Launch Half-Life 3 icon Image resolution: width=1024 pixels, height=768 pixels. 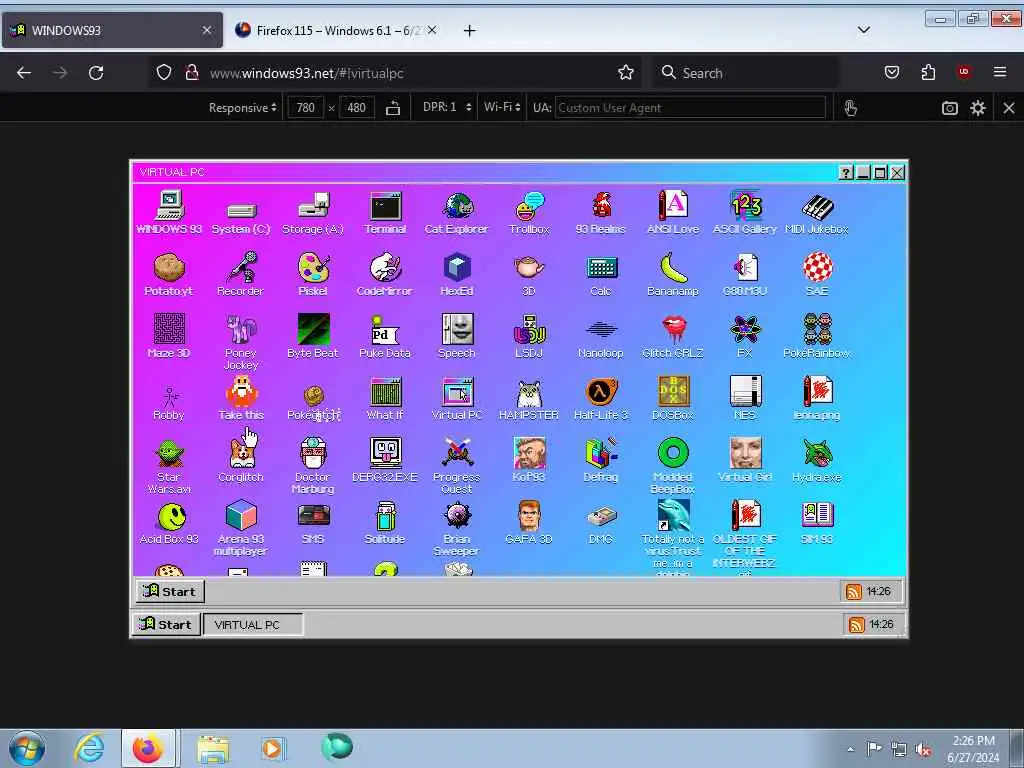click(601, 398)
